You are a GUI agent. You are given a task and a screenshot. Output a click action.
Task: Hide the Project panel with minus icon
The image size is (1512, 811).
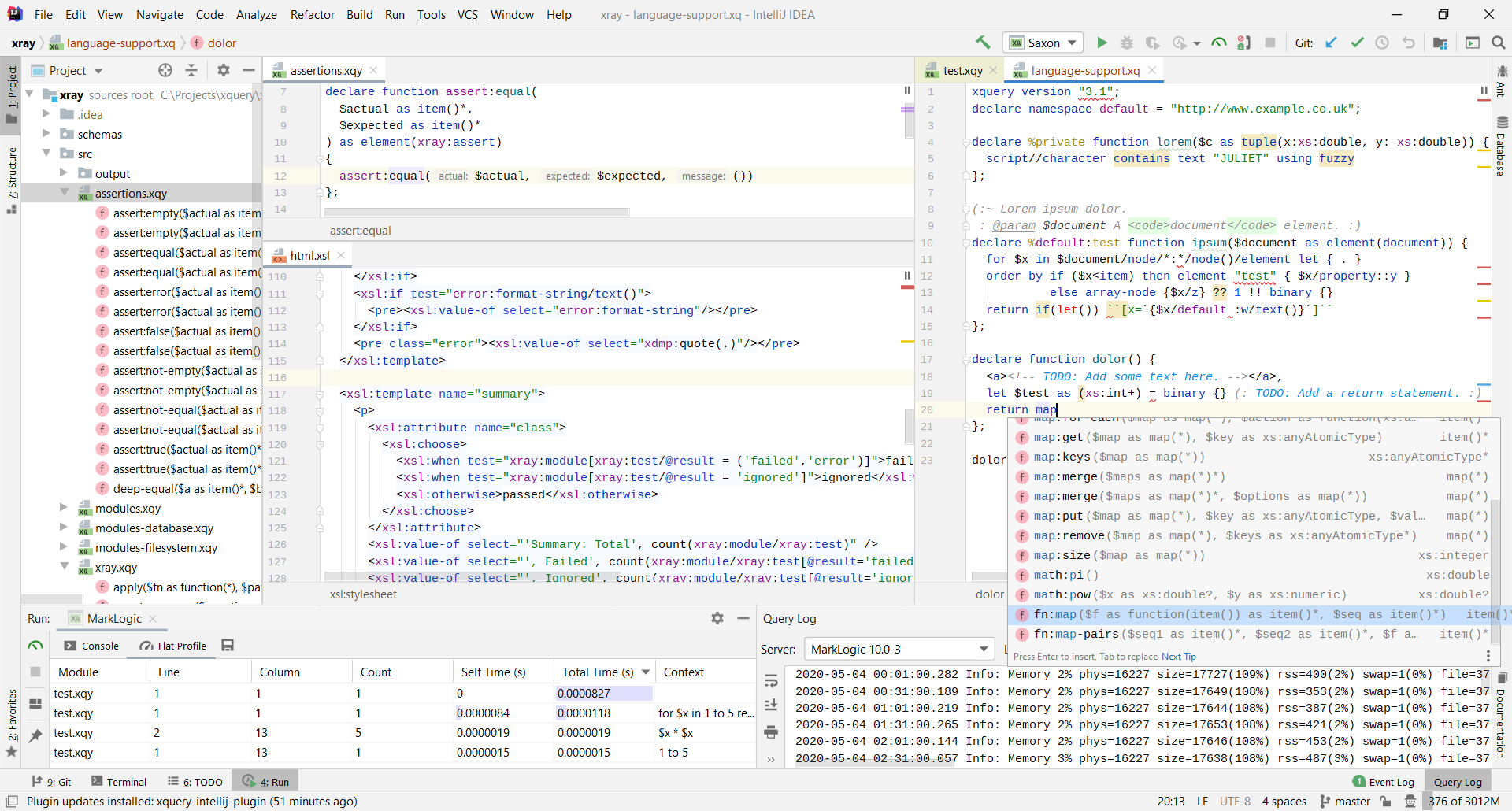(249, 70)
